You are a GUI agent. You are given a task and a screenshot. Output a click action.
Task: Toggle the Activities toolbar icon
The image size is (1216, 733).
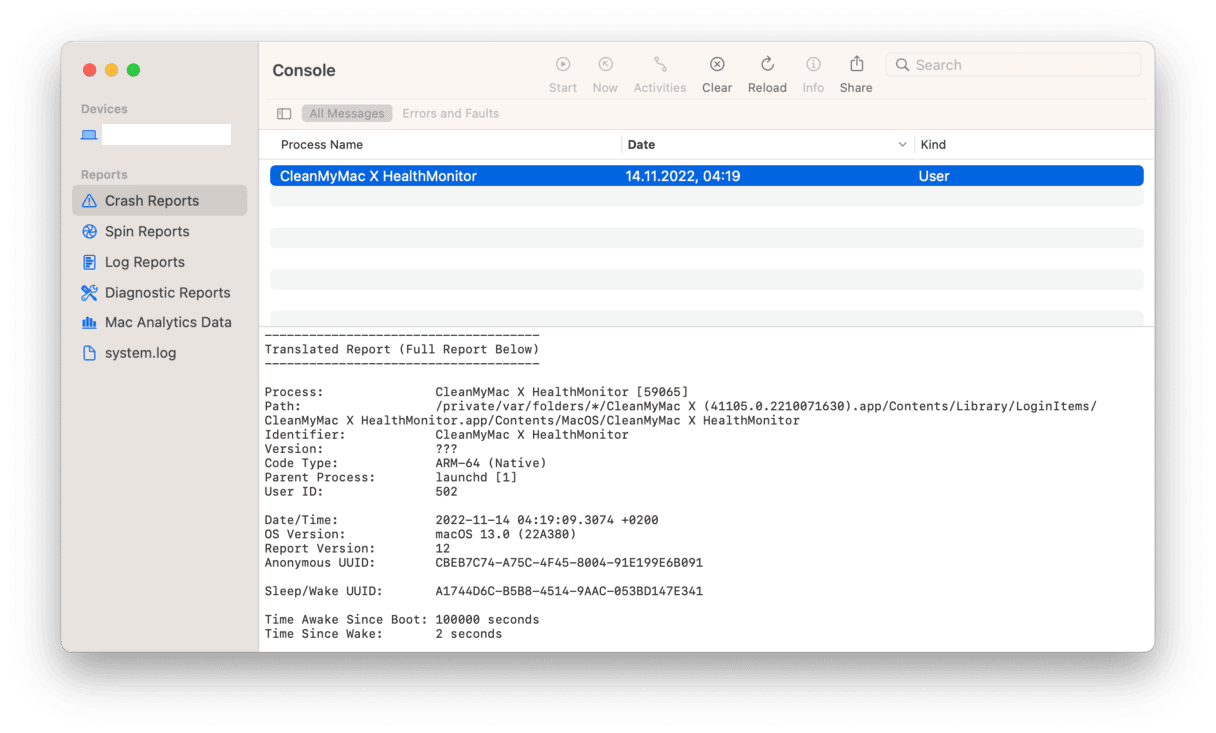(x=660, y=65)
